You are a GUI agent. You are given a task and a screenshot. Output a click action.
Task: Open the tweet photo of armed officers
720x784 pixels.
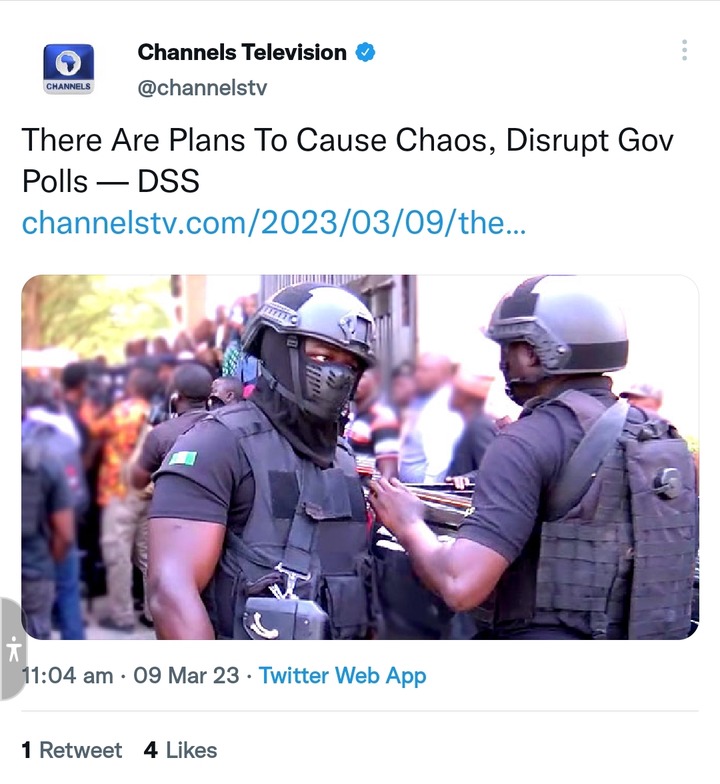point(360,457)
